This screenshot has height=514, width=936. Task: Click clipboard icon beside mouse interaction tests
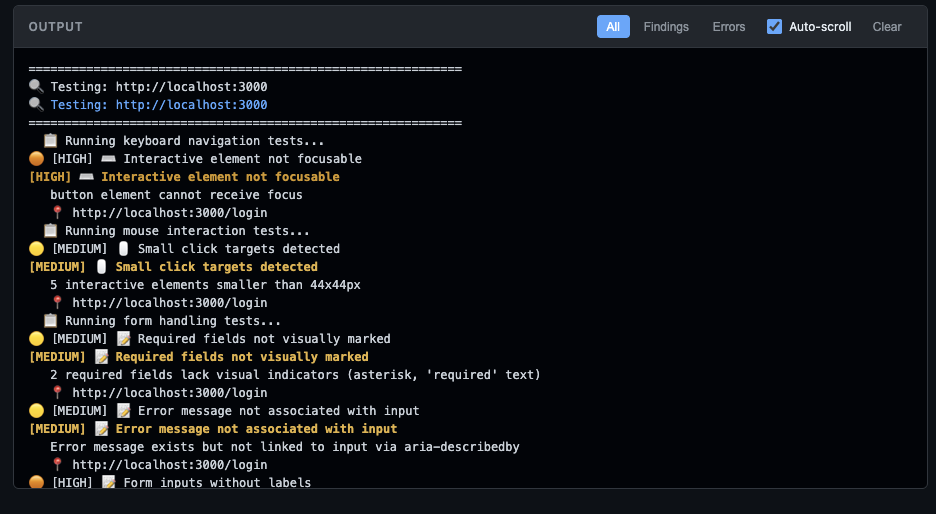50,230
